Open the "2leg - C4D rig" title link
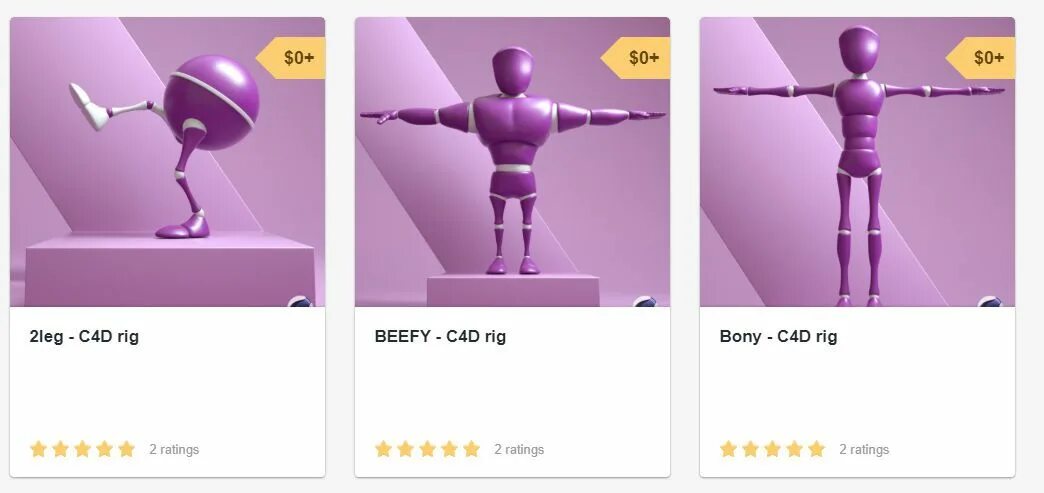Image resolution: width=1044 pixels, height=493 pixels. coord(85,336)
